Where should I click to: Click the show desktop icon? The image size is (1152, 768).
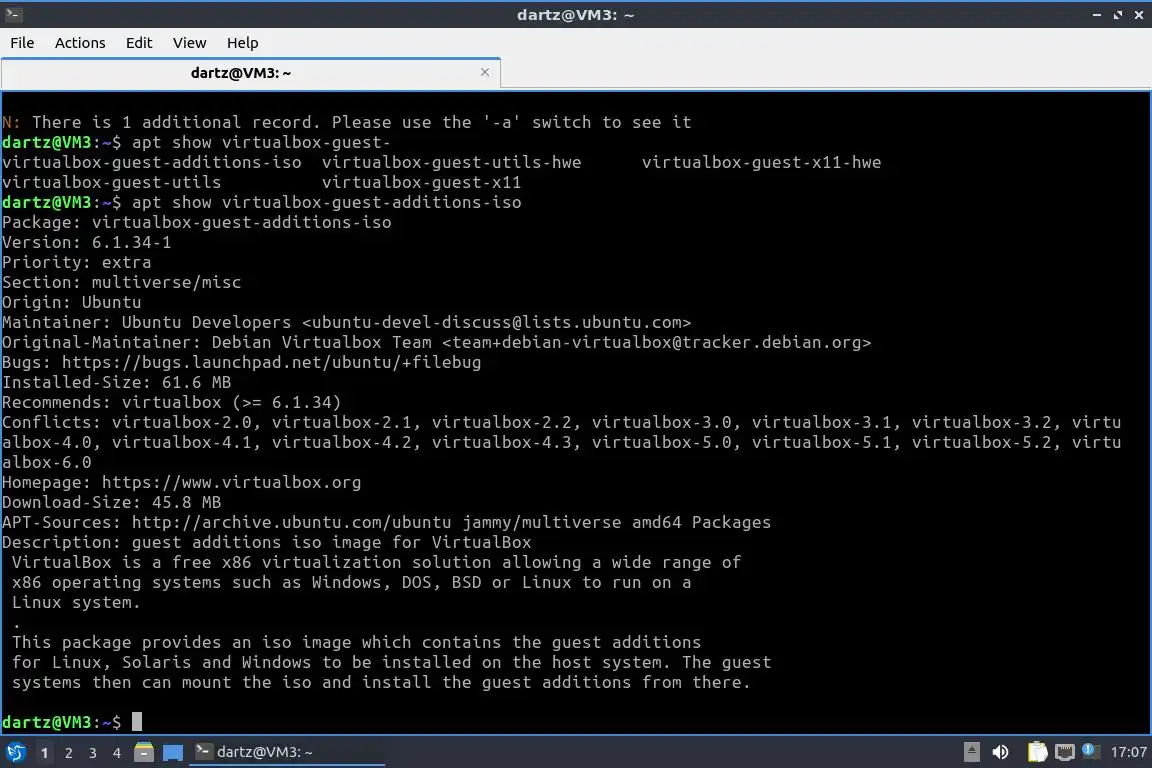(173, 752)
